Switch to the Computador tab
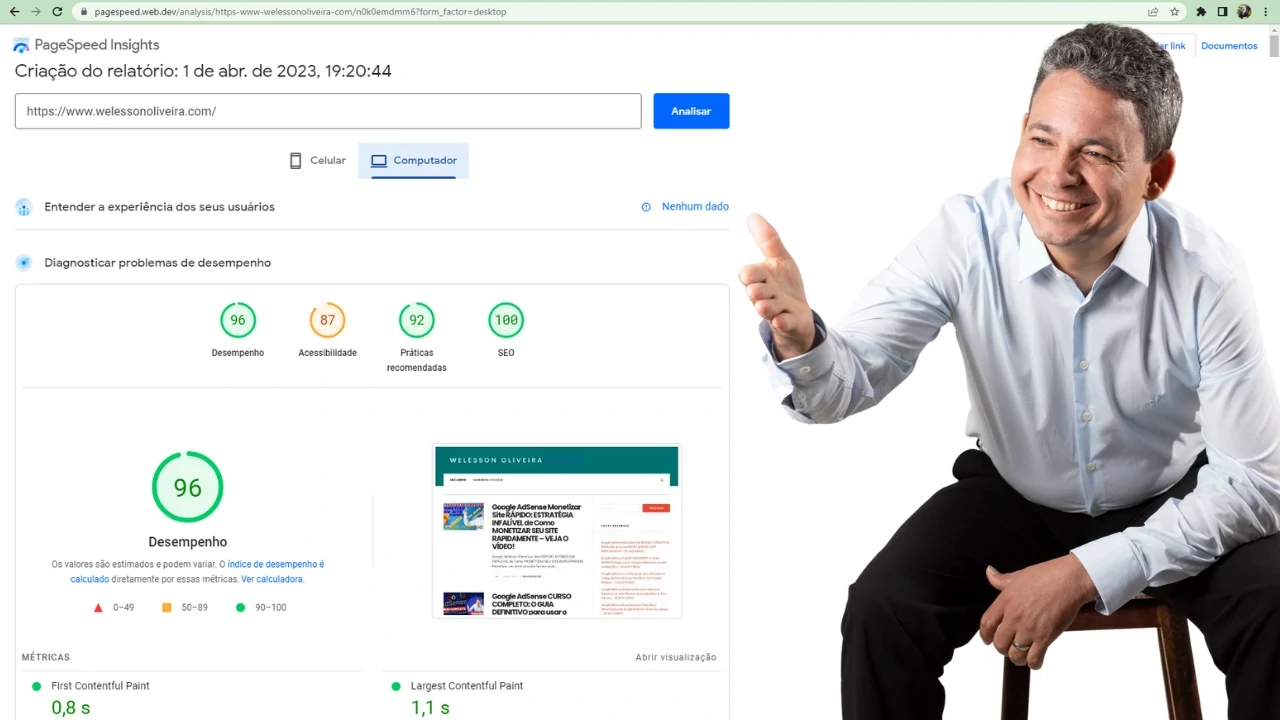This screenshot has width=1280, height=720. click(413, 160)
